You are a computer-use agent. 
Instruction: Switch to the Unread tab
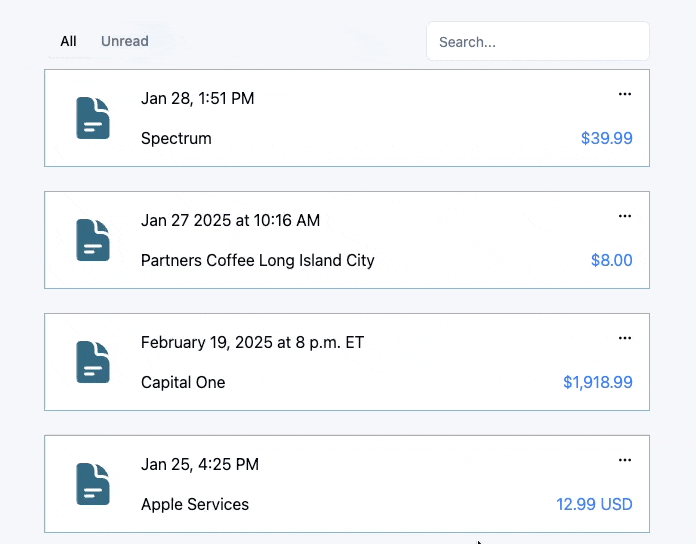pos(125,41)
